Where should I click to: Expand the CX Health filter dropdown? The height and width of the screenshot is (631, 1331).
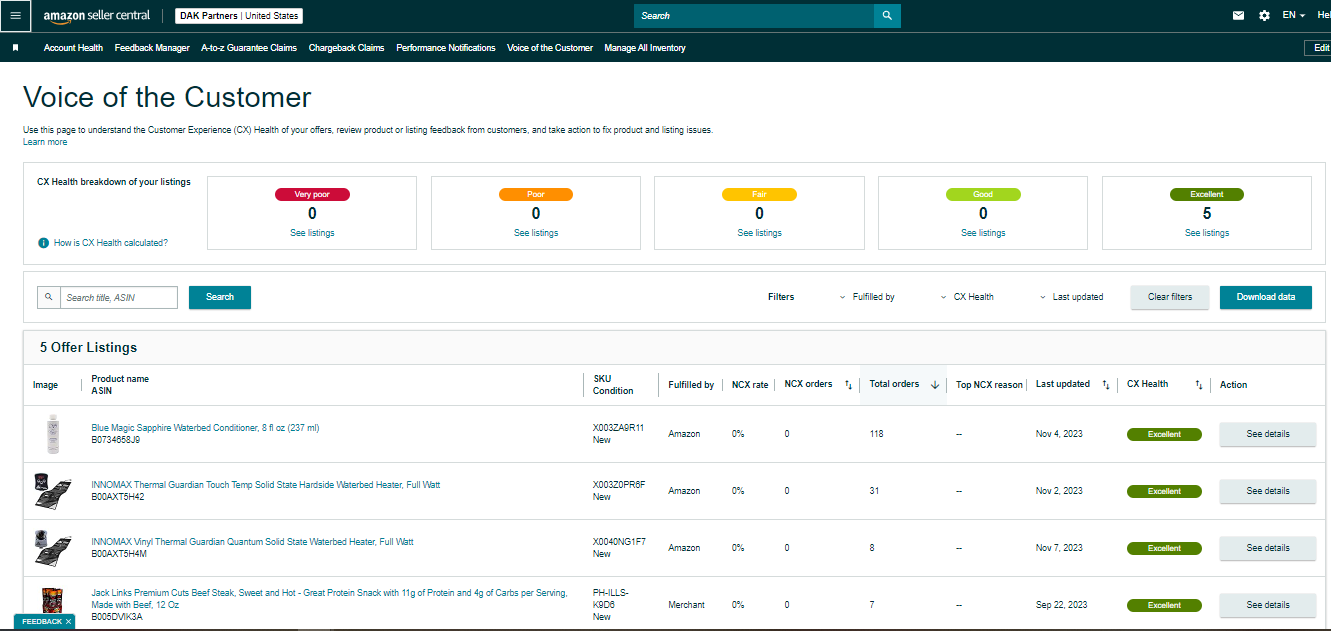coord(968,297)
